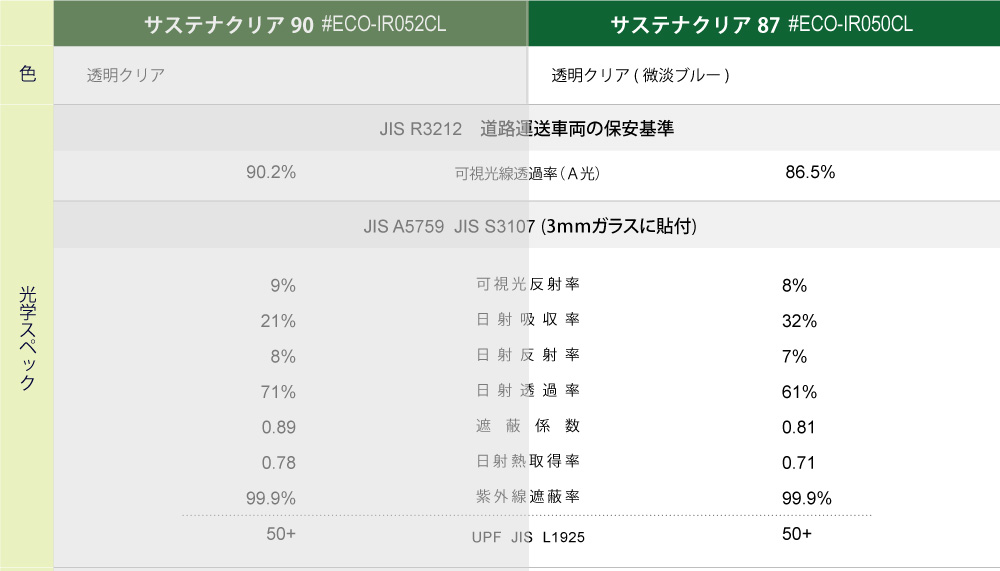Click the 可視光線透過率 (A光) label
The image size is (1000, 571).
(x=527, y=173)
